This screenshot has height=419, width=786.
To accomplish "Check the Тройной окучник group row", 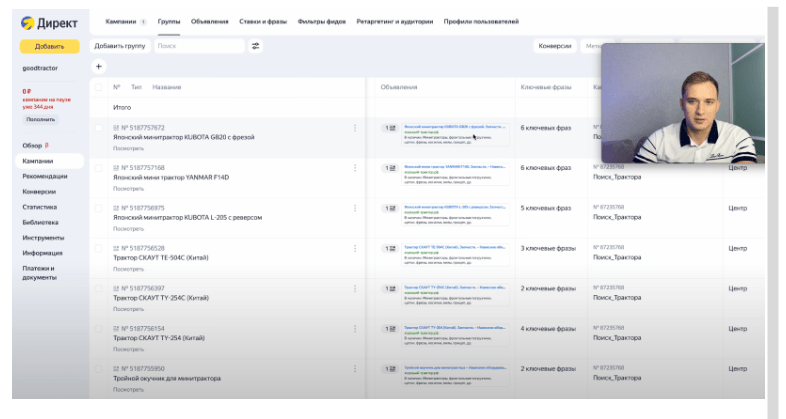I will (99, 368).
